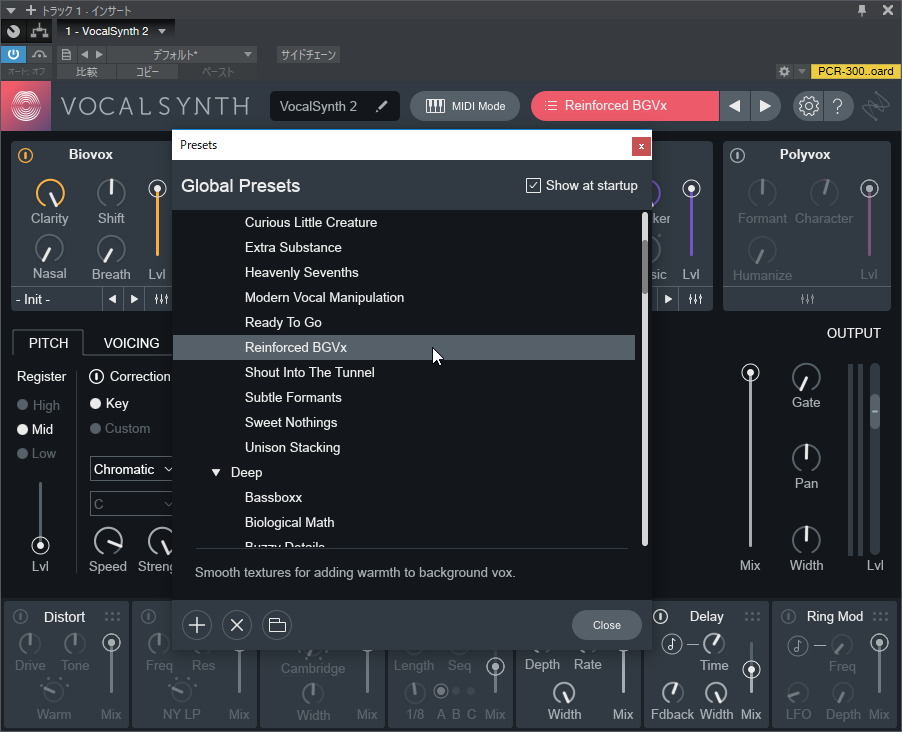Toggle pitch Correction power

click(96, 376)
